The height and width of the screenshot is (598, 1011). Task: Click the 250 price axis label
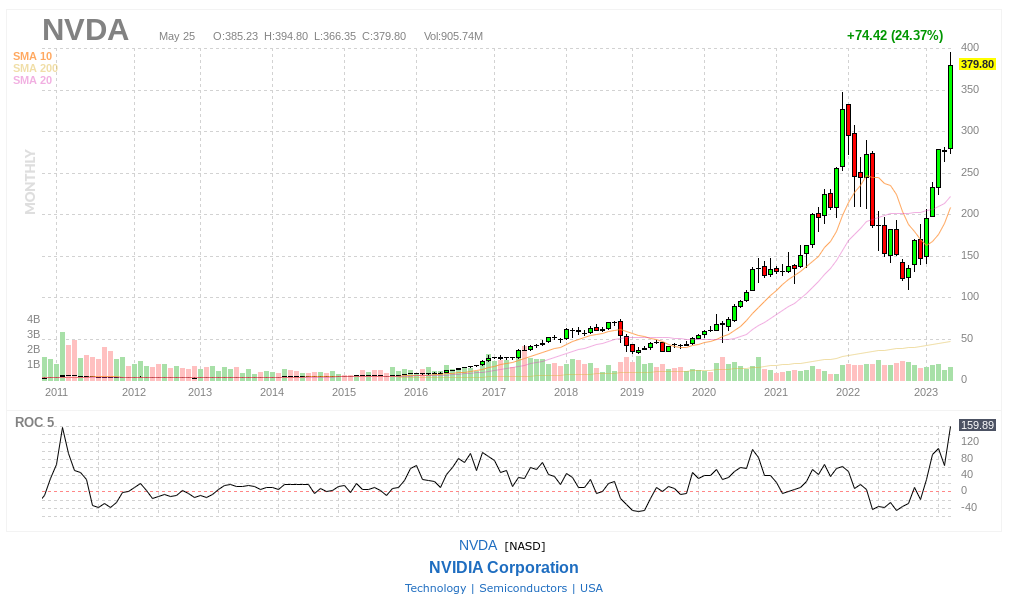[970, 172]
